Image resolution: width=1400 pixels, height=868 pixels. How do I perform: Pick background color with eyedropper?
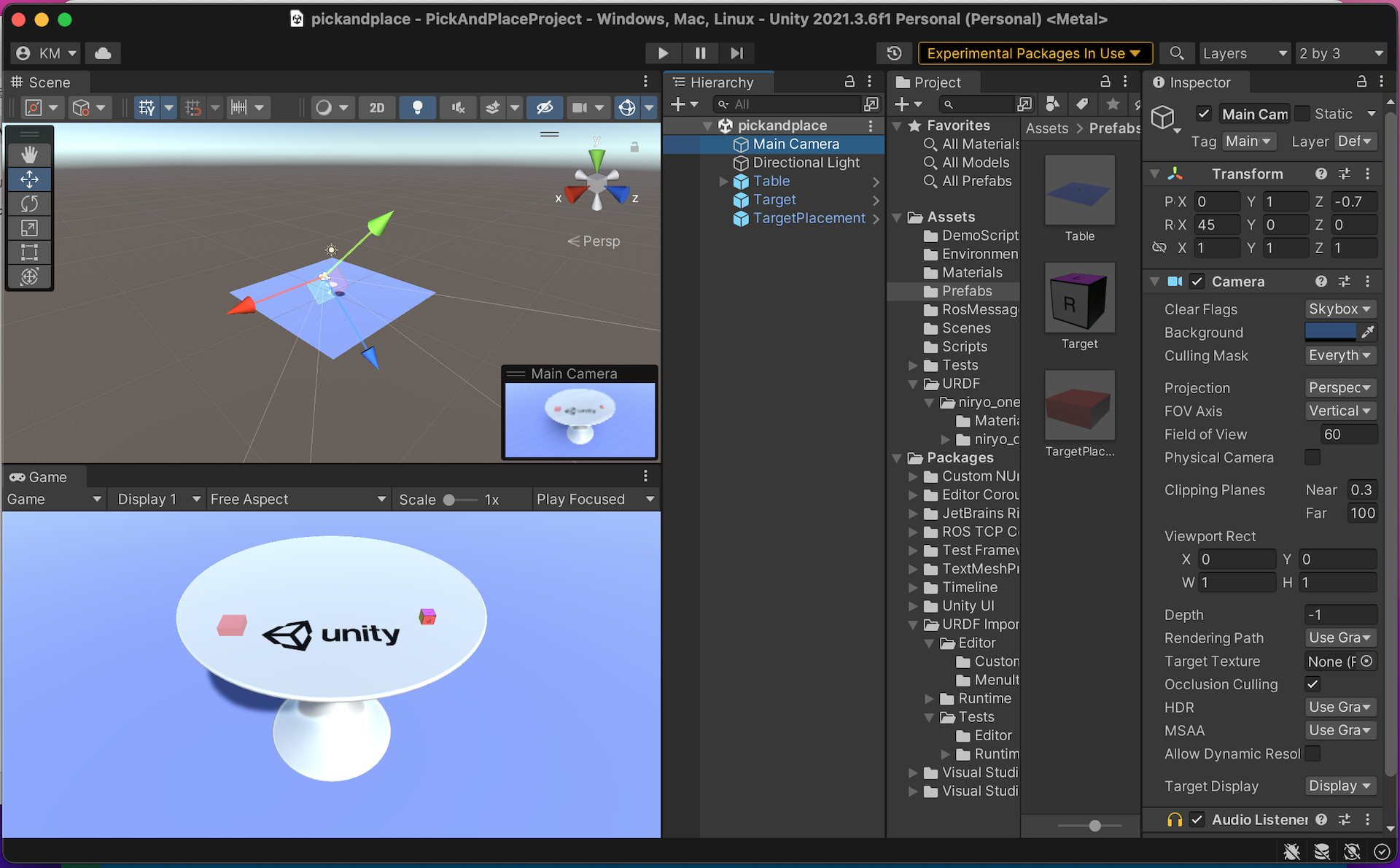[1367, 333]
